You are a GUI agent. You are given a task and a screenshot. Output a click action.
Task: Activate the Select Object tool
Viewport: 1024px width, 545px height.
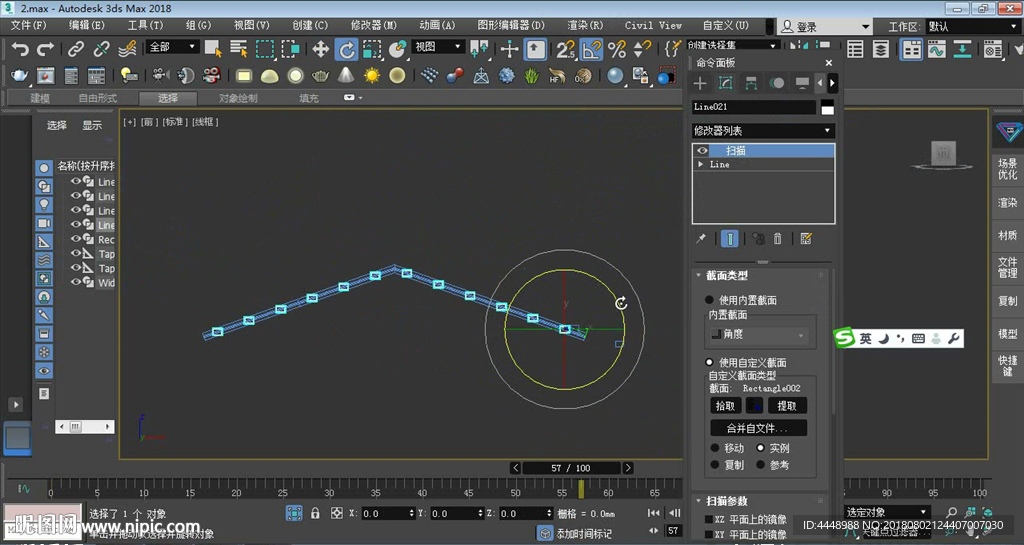(213, 49)
